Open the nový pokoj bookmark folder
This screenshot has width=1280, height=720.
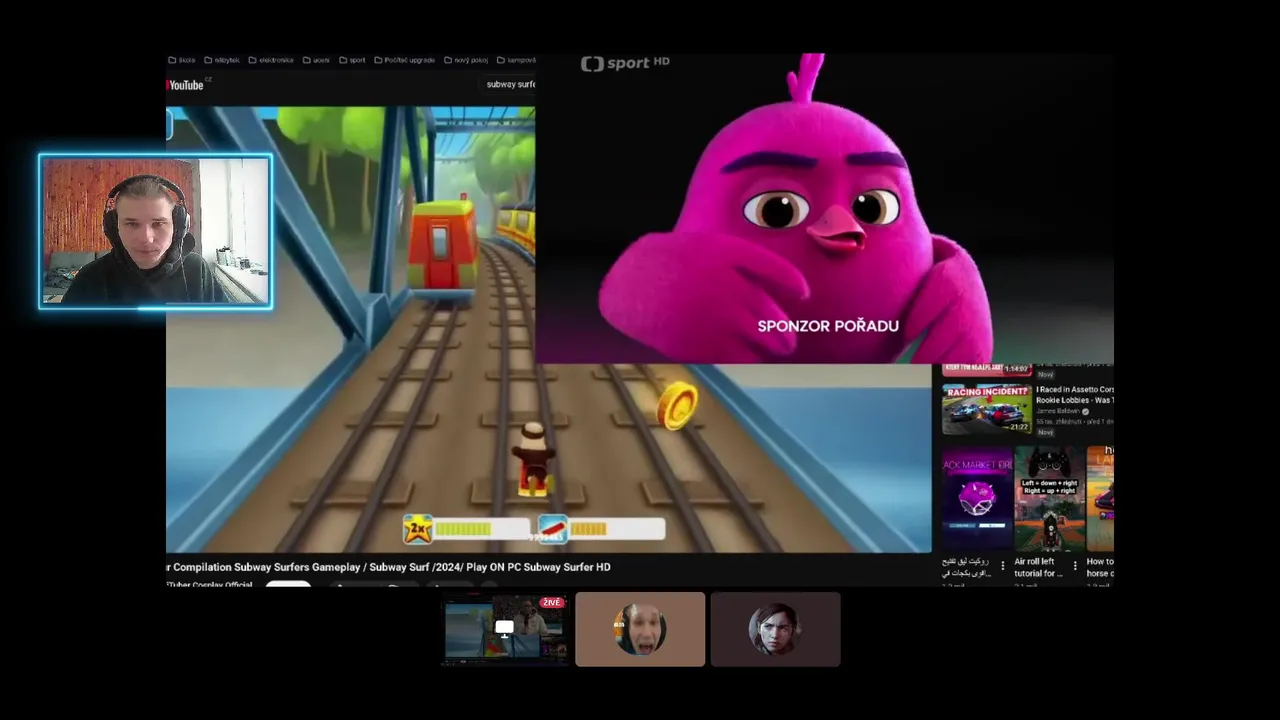(x=466, y=60)
